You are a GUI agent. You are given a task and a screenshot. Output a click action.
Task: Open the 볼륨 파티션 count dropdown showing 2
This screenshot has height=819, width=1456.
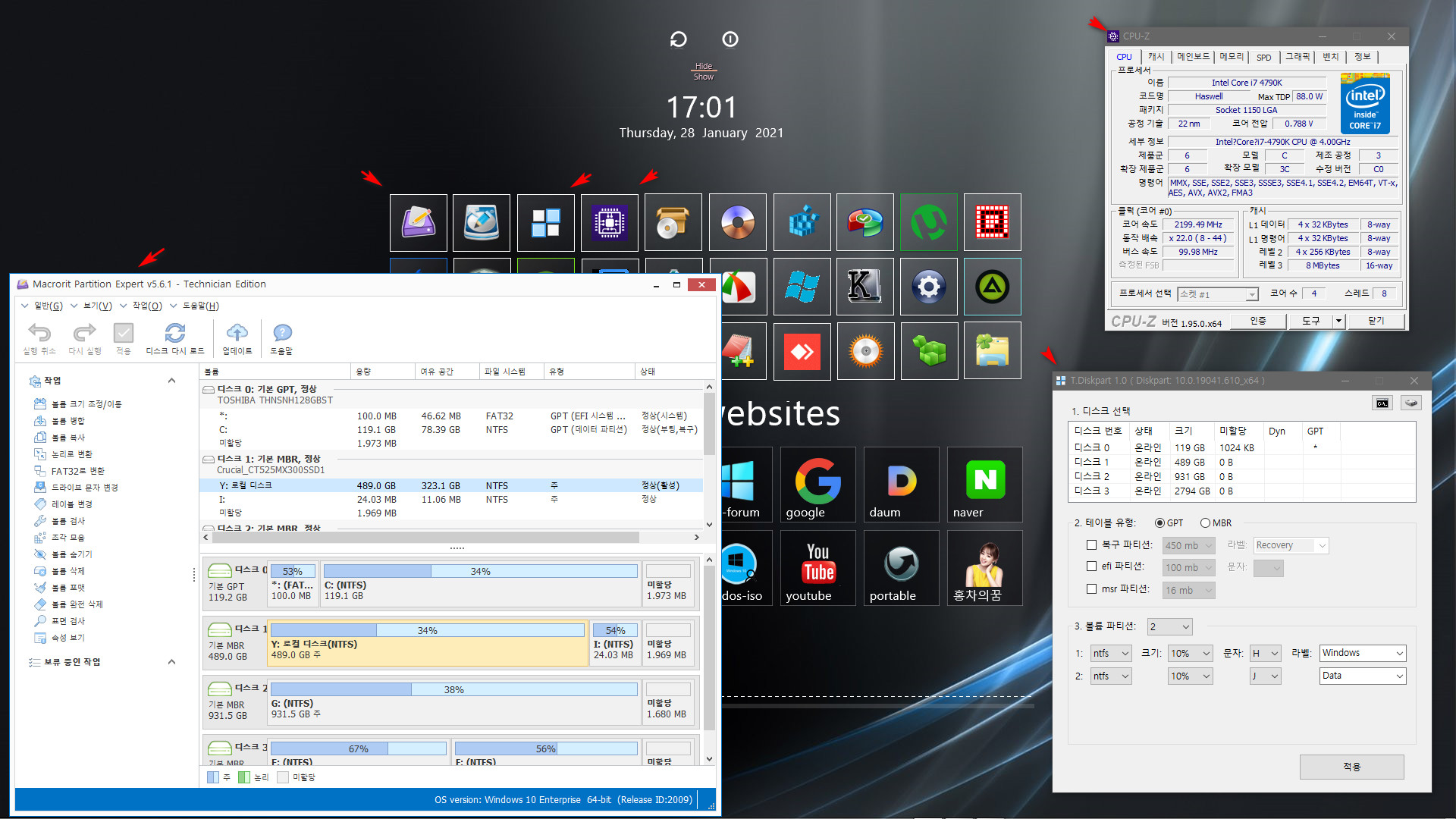tap(1169, 626)
